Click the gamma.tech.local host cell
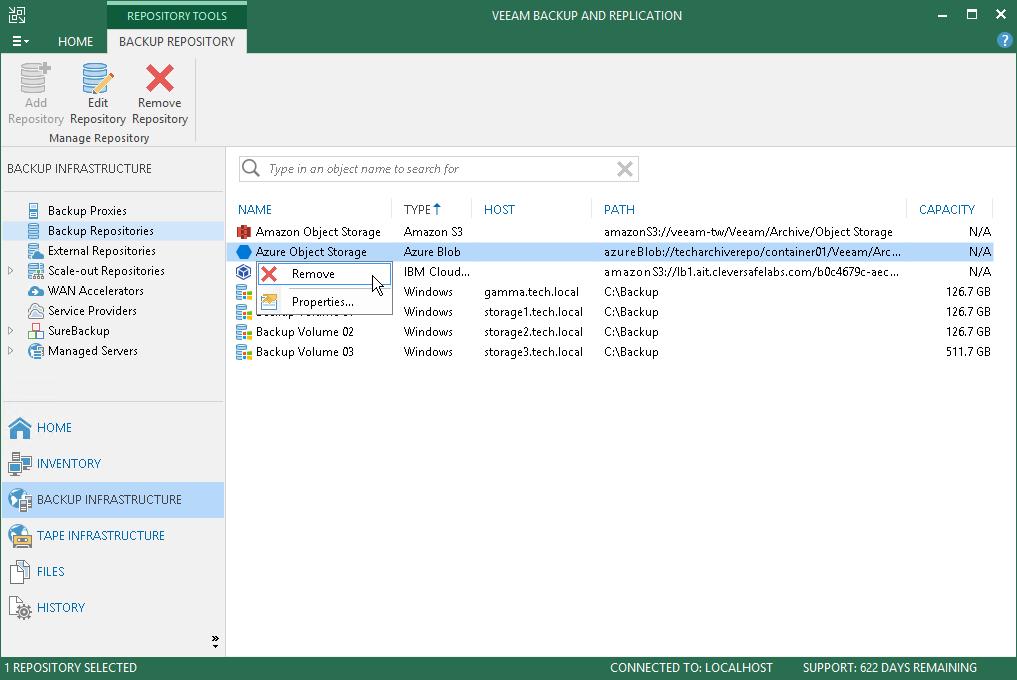The height and width of the screenshot is (680, 1017). [x=531, y=292]
